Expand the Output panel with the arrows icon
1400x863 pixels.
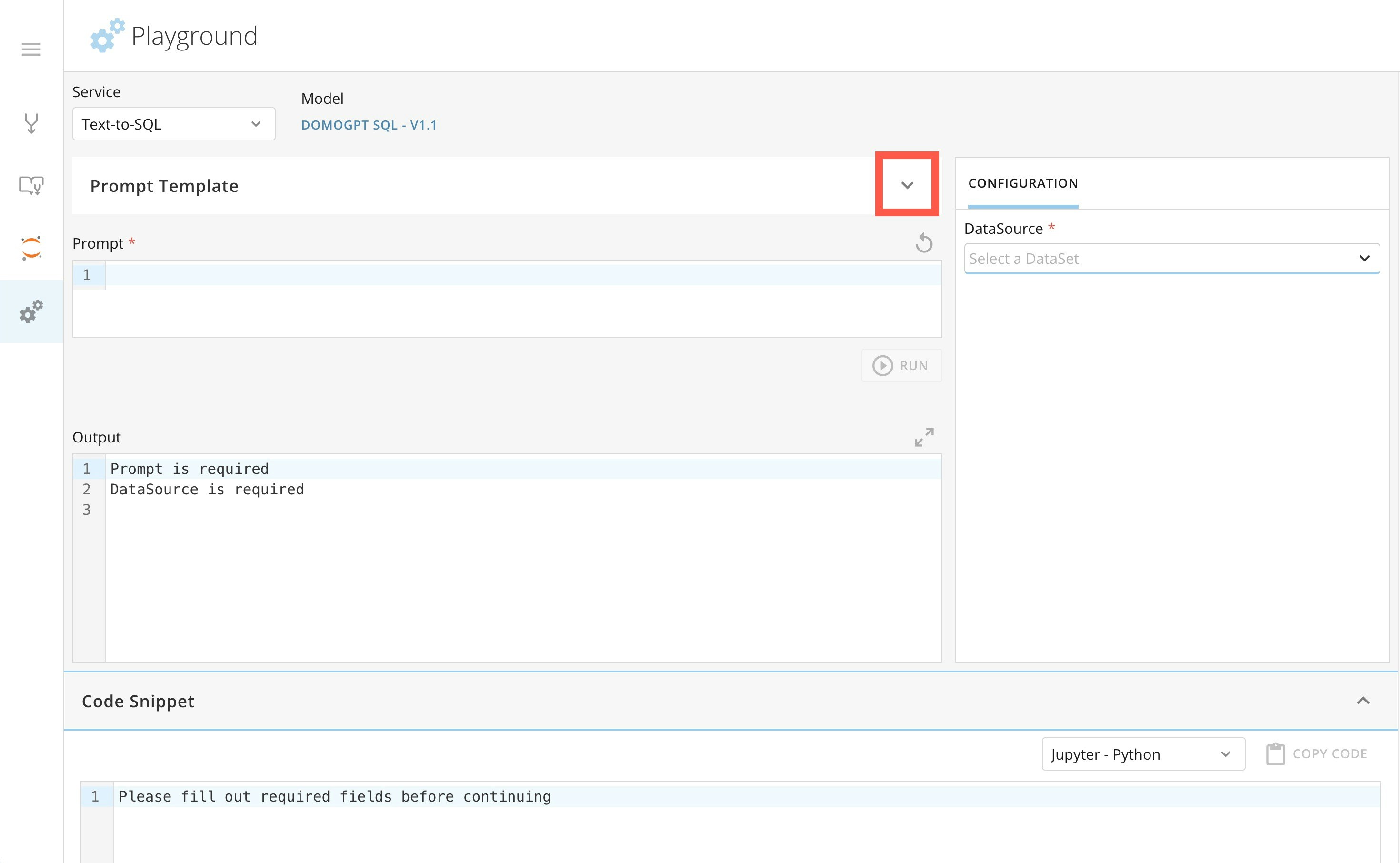tap(924, 437)
